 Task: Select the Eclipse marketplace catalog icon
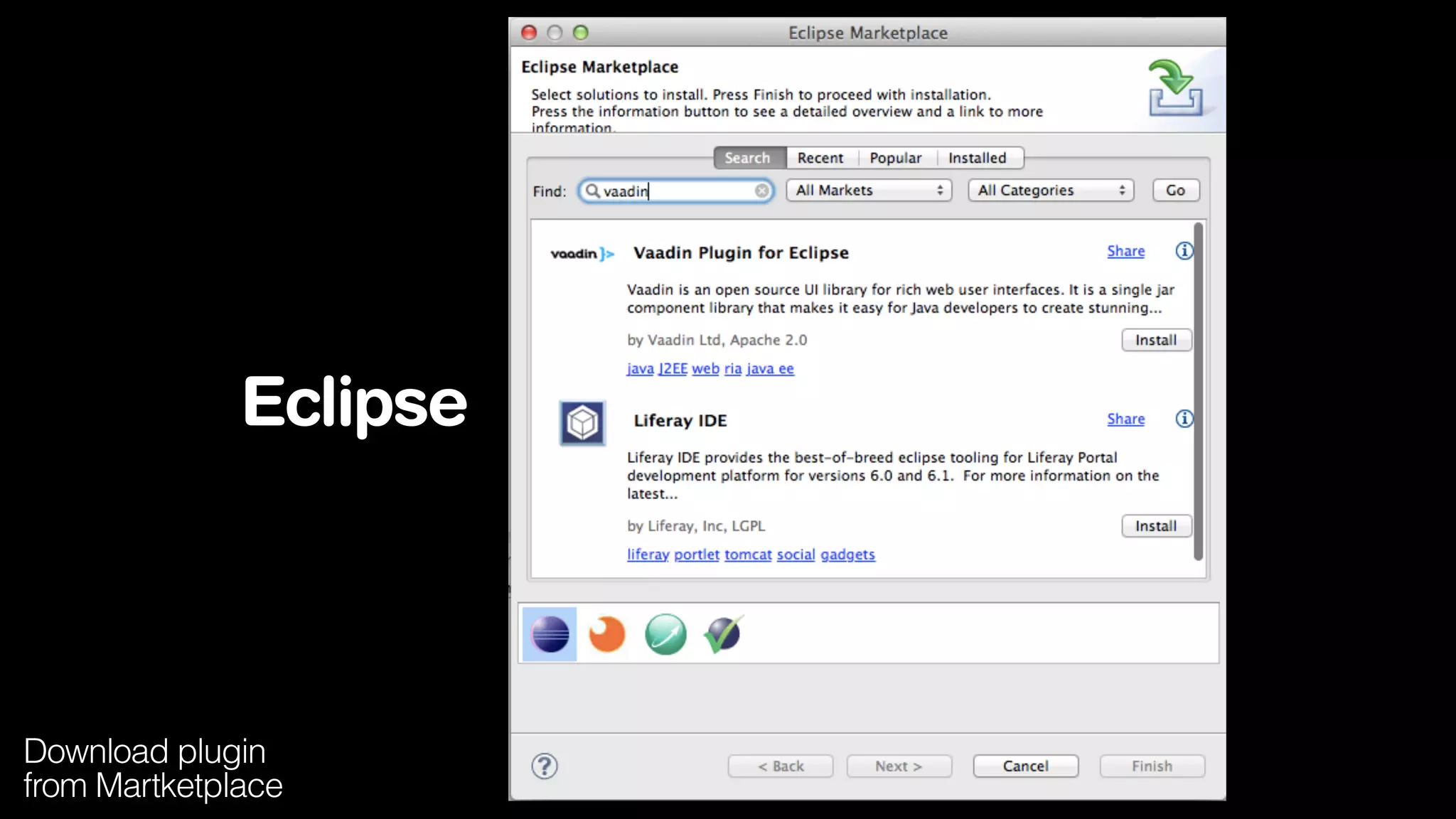click(550, 634)
